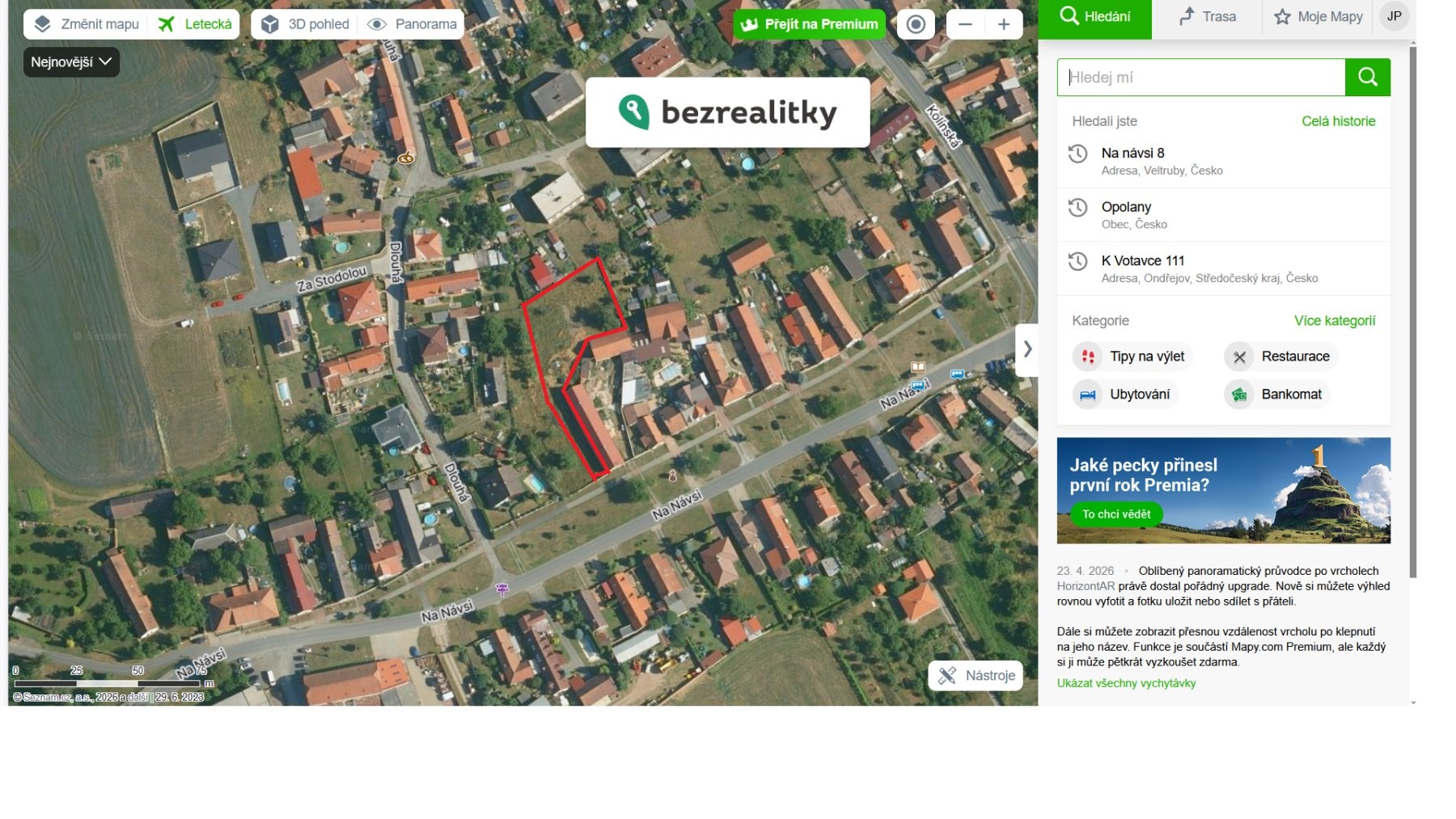Open the 3D pohled view

click(x=306, y=23)
